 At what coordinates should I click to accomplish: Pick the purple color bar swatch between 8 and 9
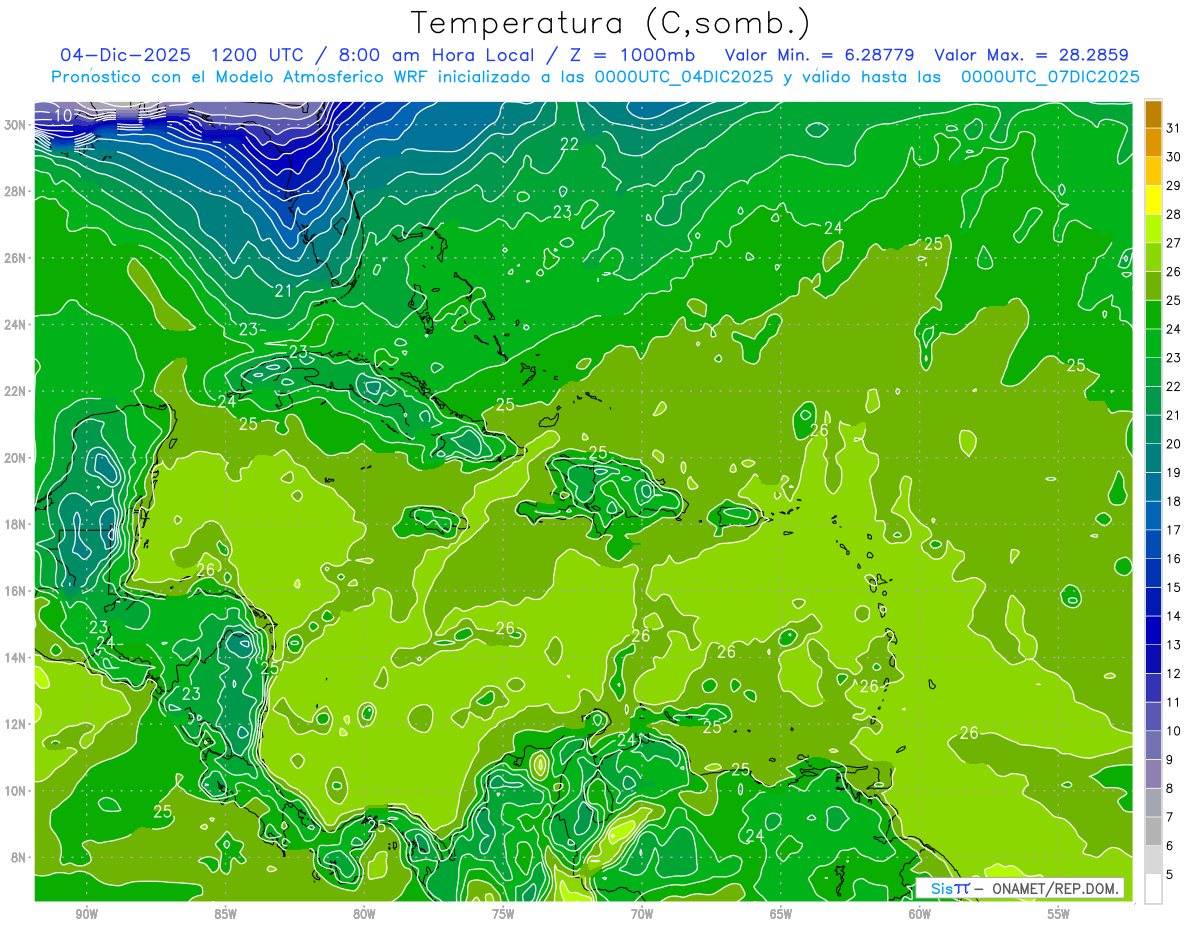[1153, 774]
